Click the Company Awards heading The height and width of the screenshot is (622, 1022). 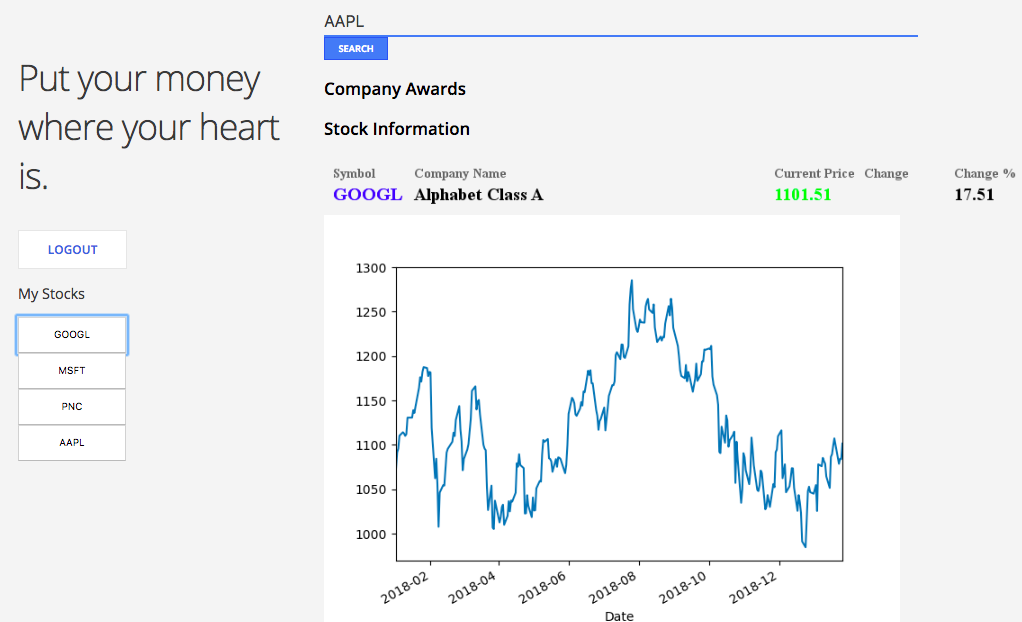tap(395, 89)
